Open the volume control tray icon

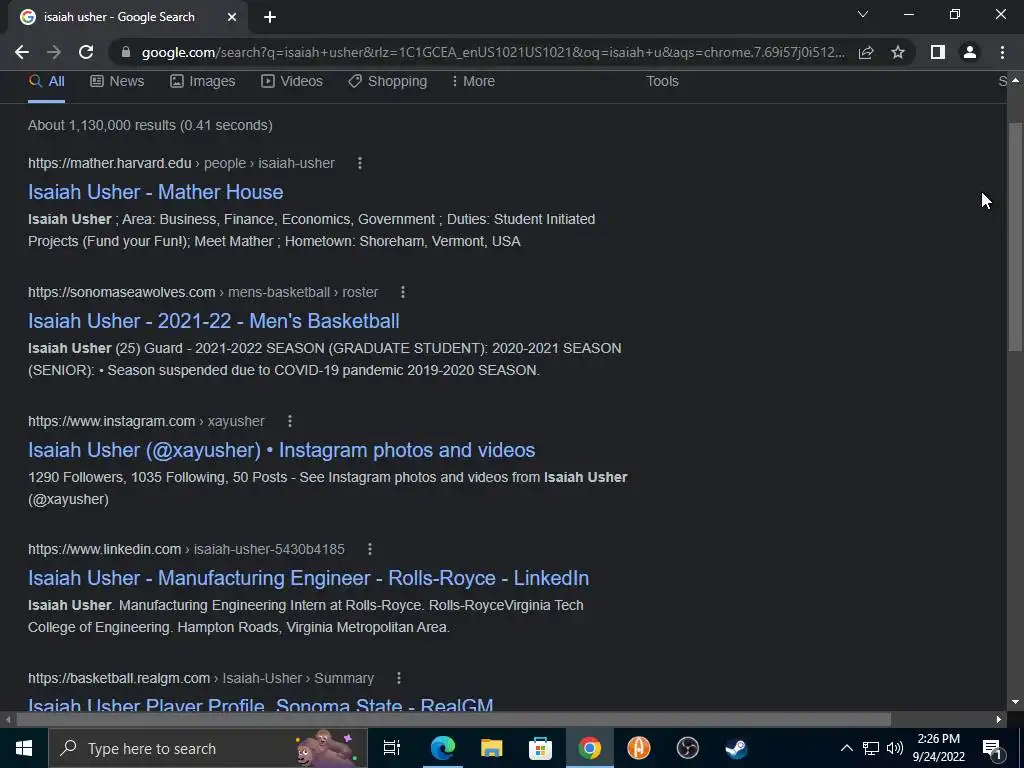[895, 748]
